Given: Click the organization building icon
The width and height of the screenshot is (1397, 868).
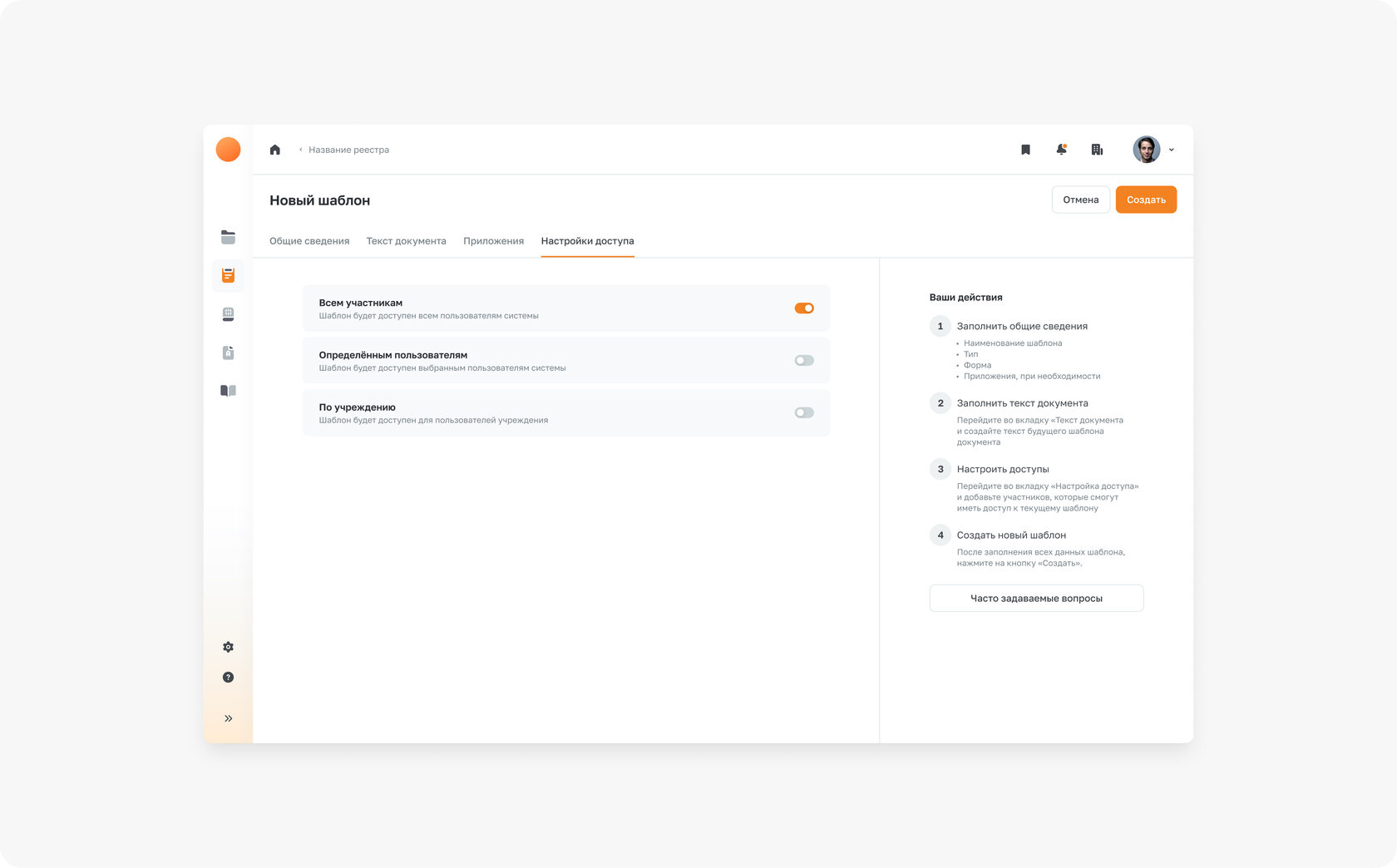Looking at the screenshot, I should click(x=1097, y=150).
